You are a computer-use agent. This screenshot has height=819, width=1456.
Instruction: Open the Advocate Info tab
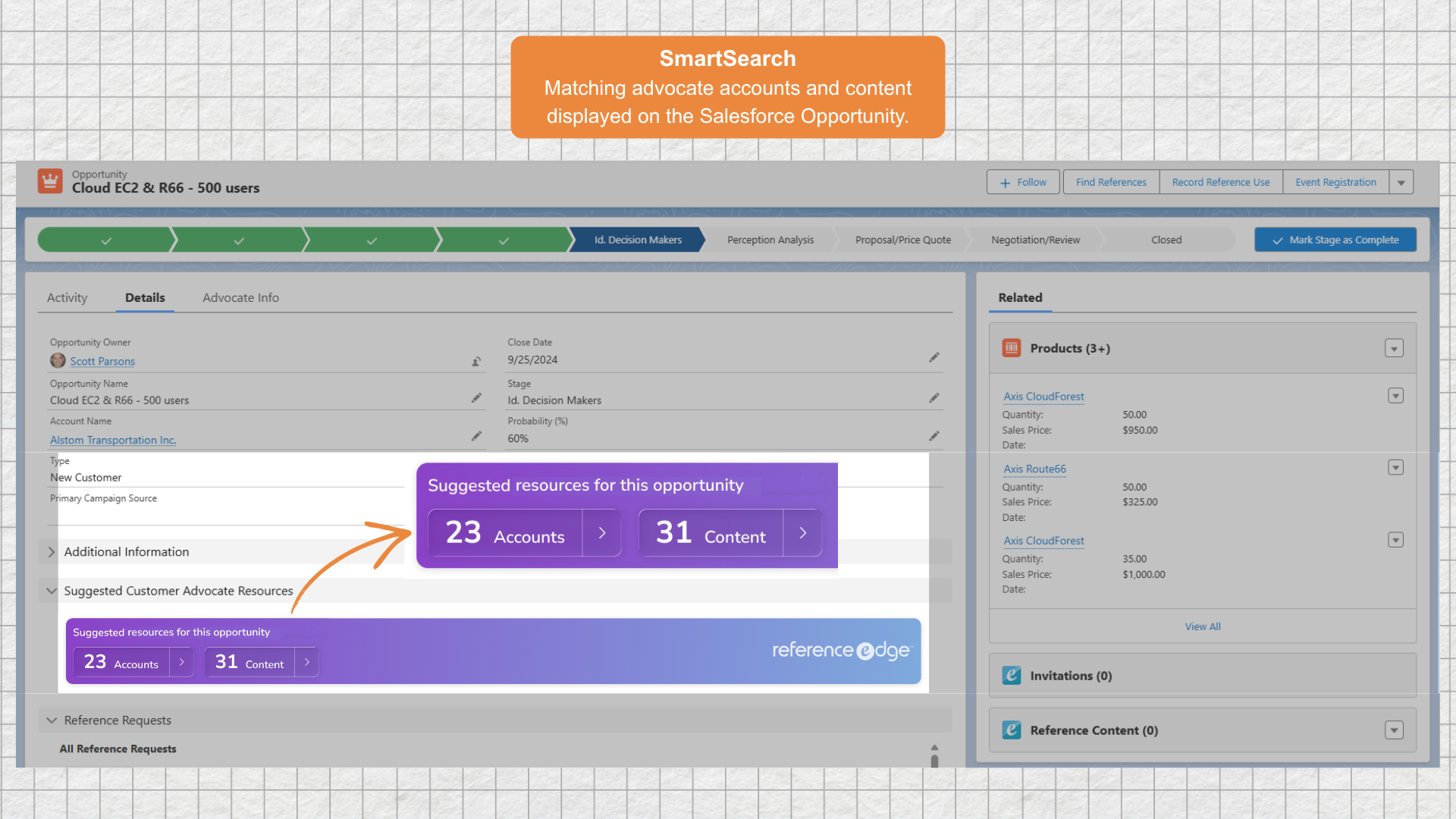[240, 298]
